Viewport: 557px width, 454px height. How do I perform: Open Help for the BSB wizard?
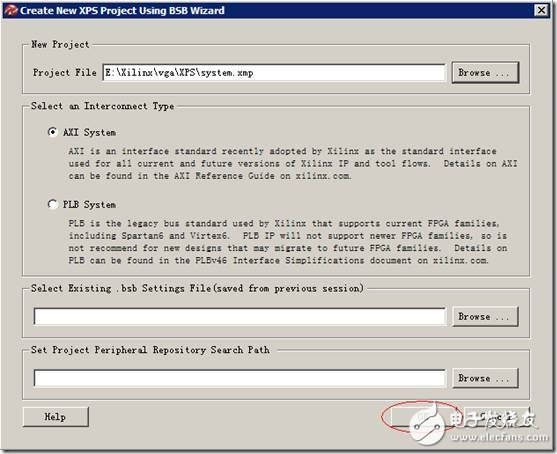pyautogui.click(x=55, y=416)
